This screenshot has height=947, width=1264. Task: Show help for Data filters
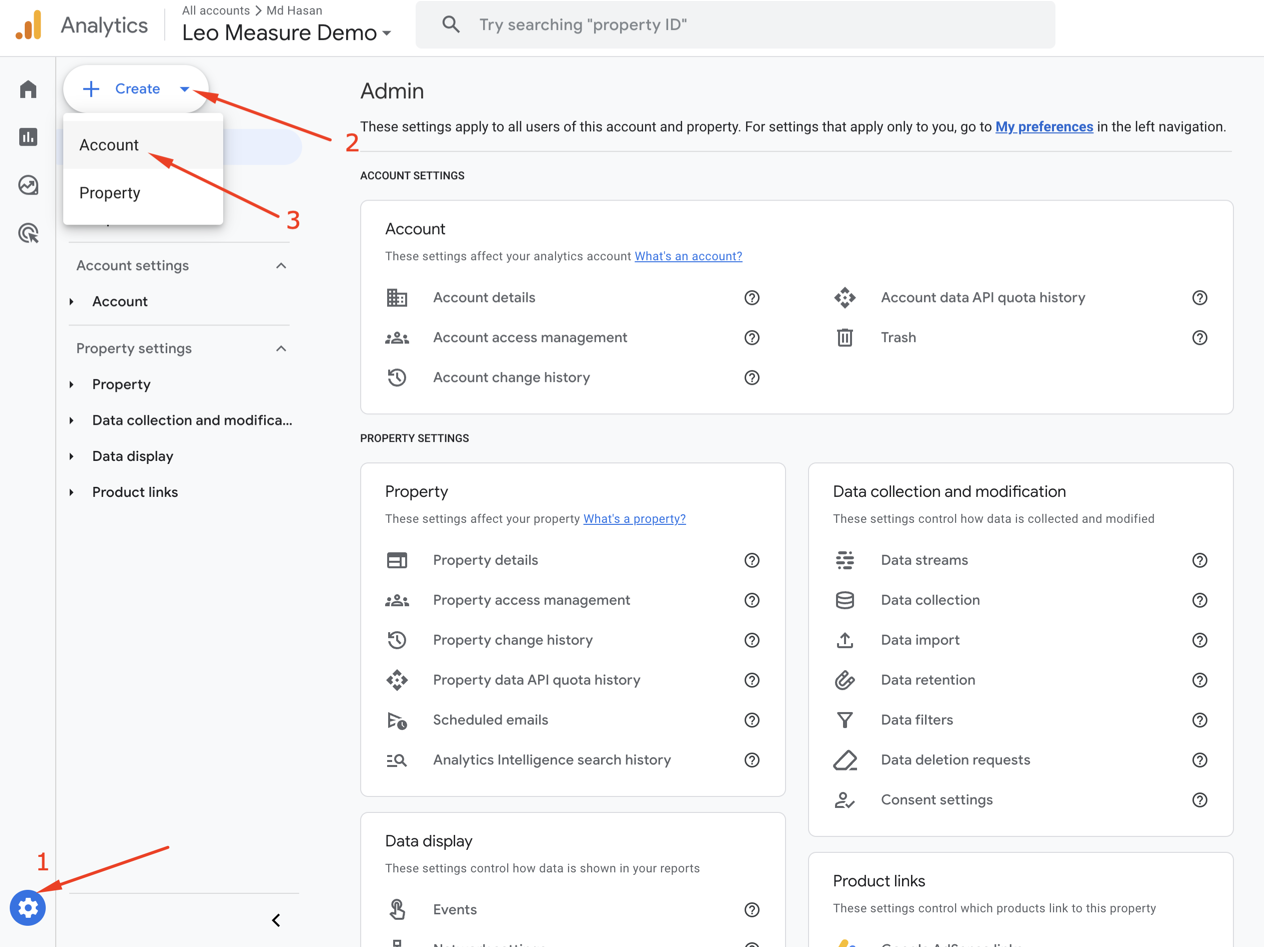(x=1200, y=721)
